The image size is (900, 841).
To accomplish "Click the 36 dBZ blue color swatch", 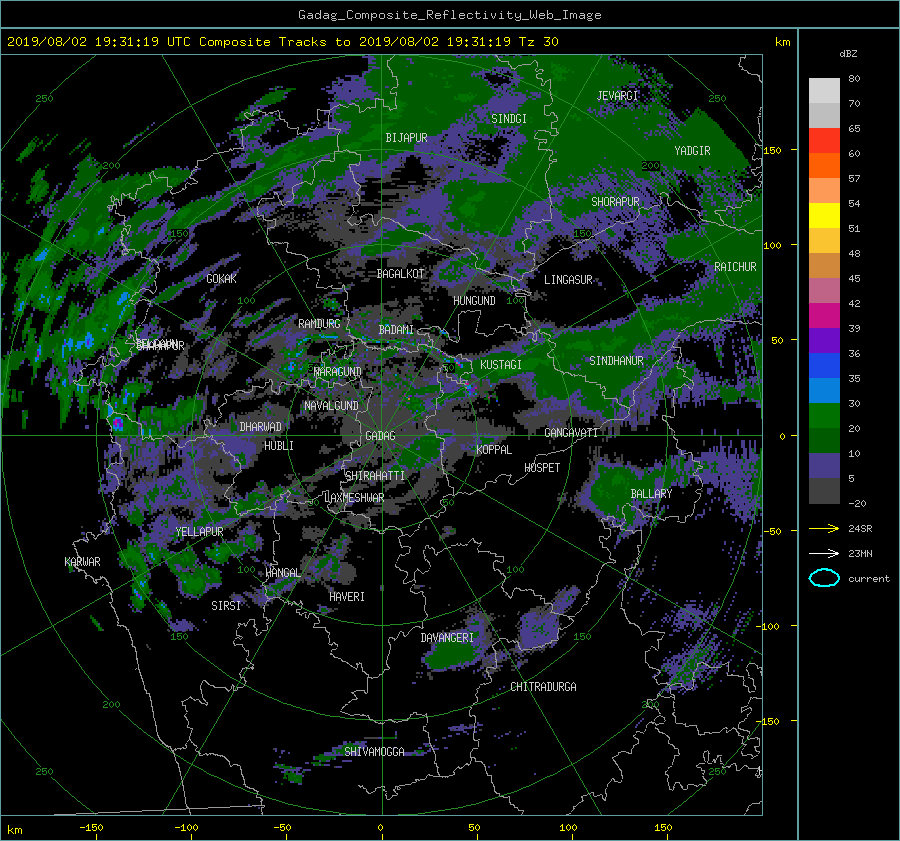I will point(824,365).
